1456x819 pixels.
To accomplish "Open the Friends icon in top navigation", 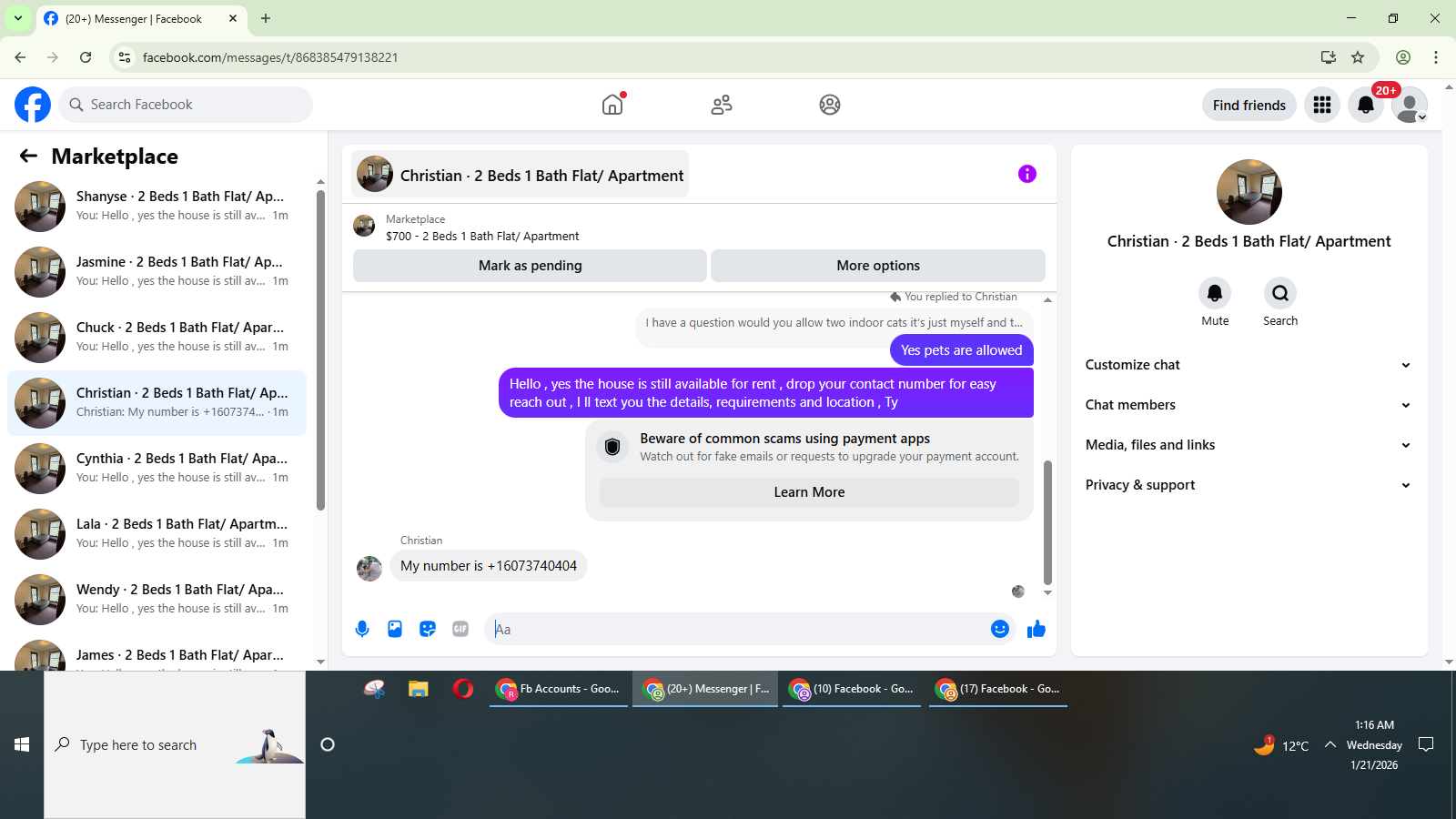I will 722,105.
